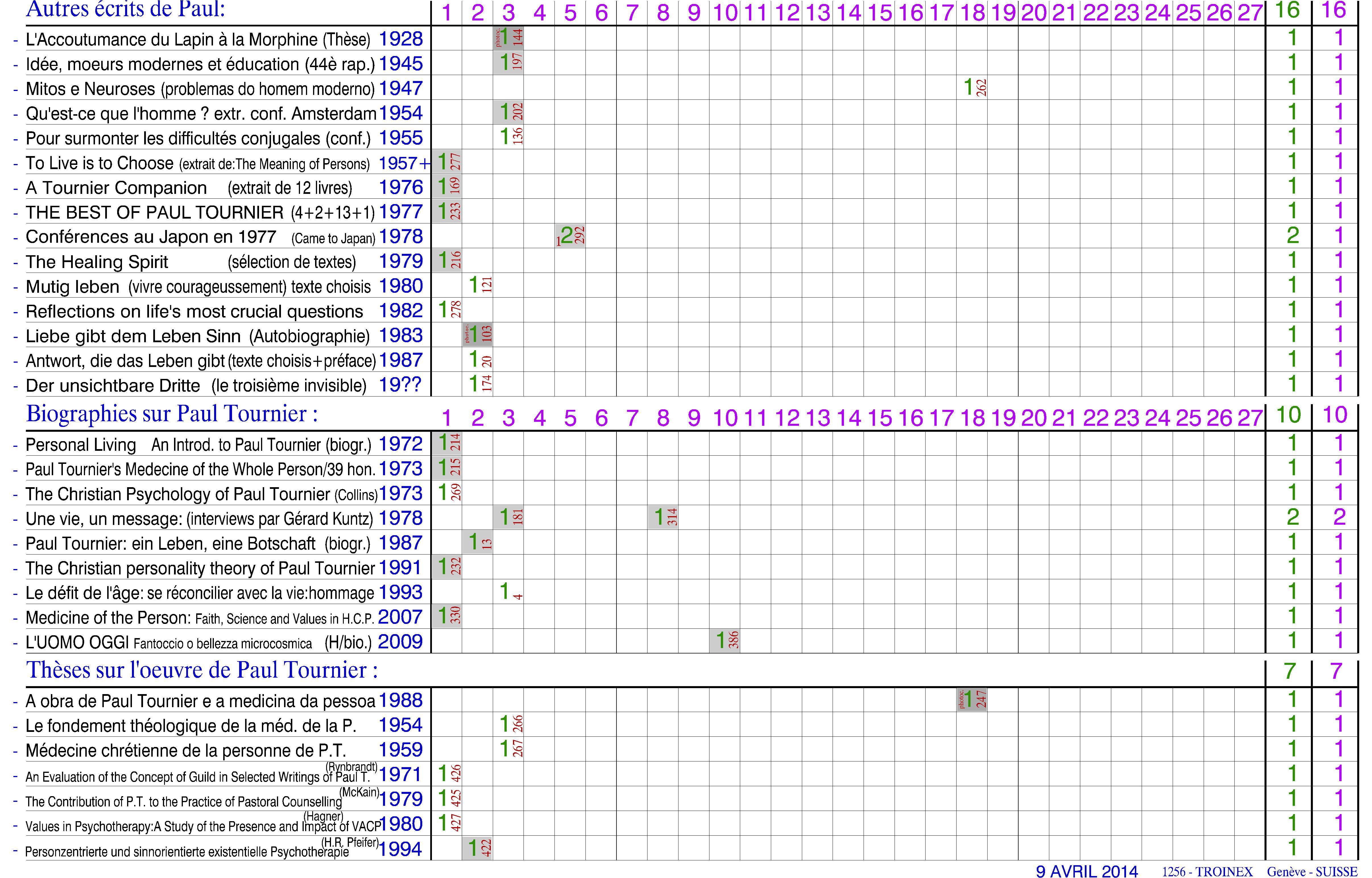
Task: Select 'THE BEST OF PAUL TOURNIER' title
Action: point(154,213)
